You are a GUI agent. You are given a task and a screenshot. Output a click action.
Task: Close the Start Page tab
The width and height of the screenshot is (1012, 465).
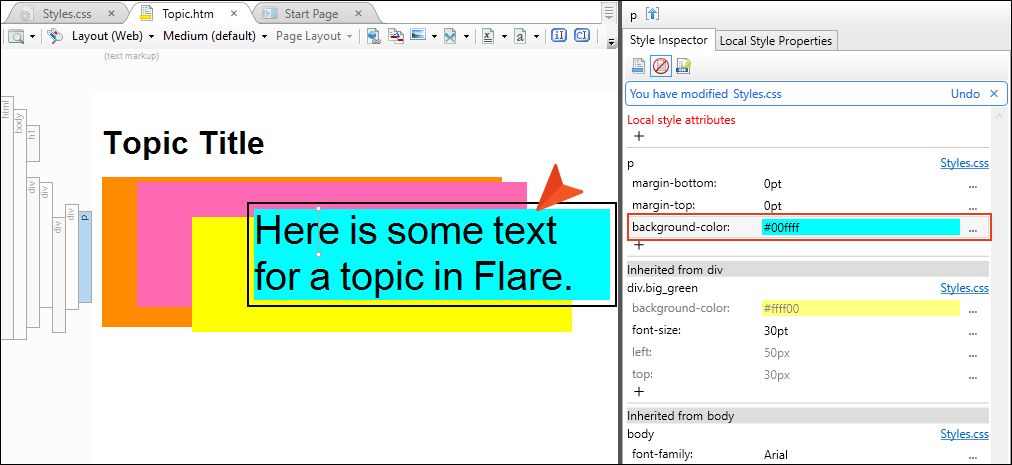click(357, 13)
